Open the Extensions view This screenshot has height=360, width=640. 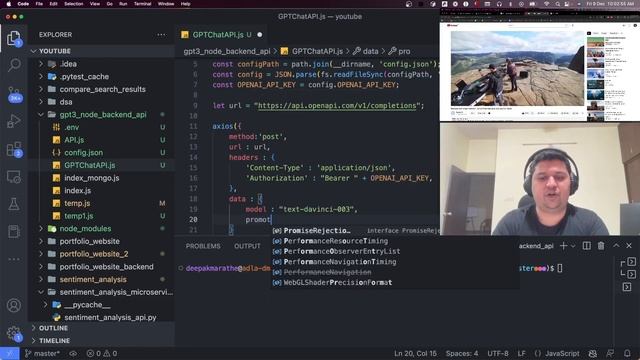[14, 149]
